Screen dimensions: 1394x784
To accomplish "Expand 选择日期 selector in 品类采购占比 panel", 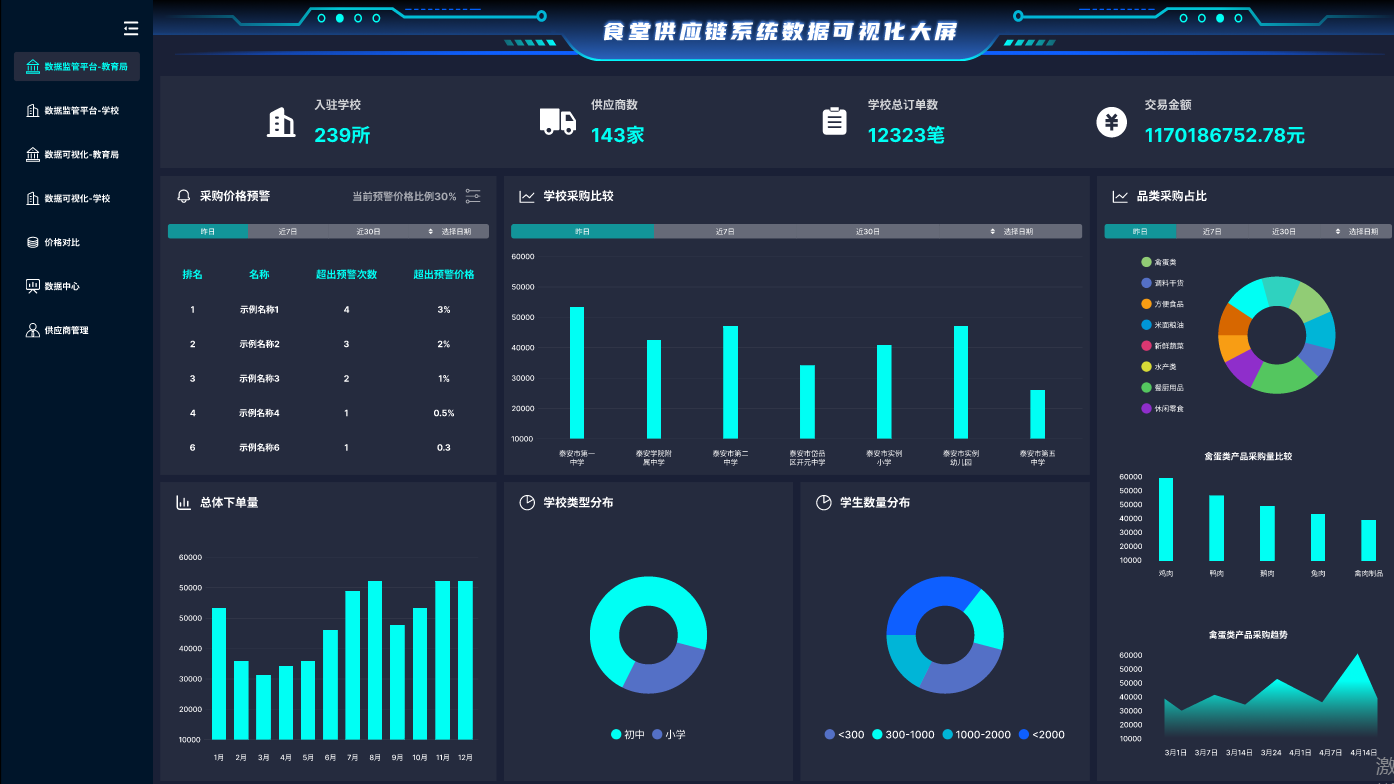I will 1357,231.
